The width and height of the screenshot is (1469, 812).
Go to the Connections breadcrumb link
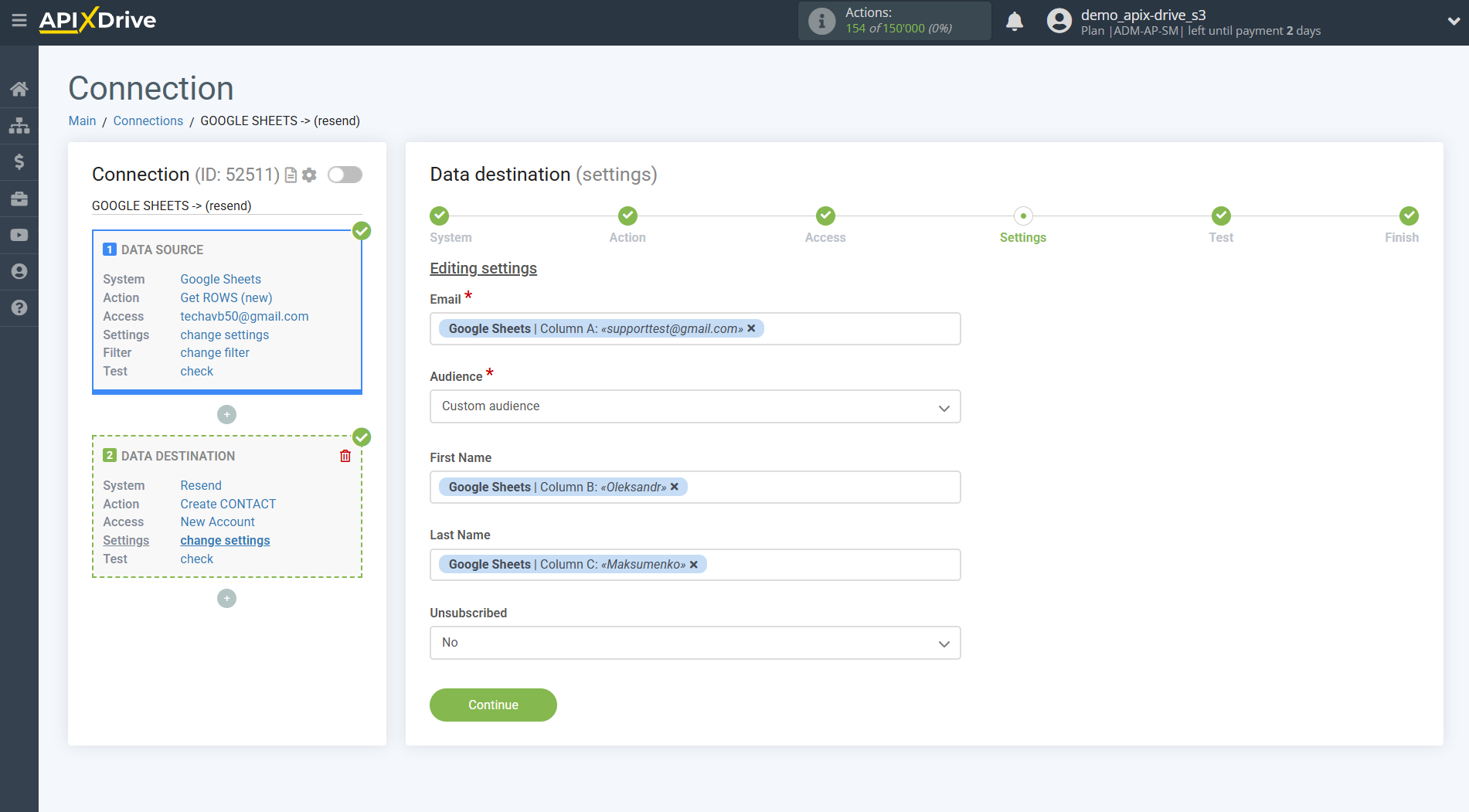click(x=148, y=121)
